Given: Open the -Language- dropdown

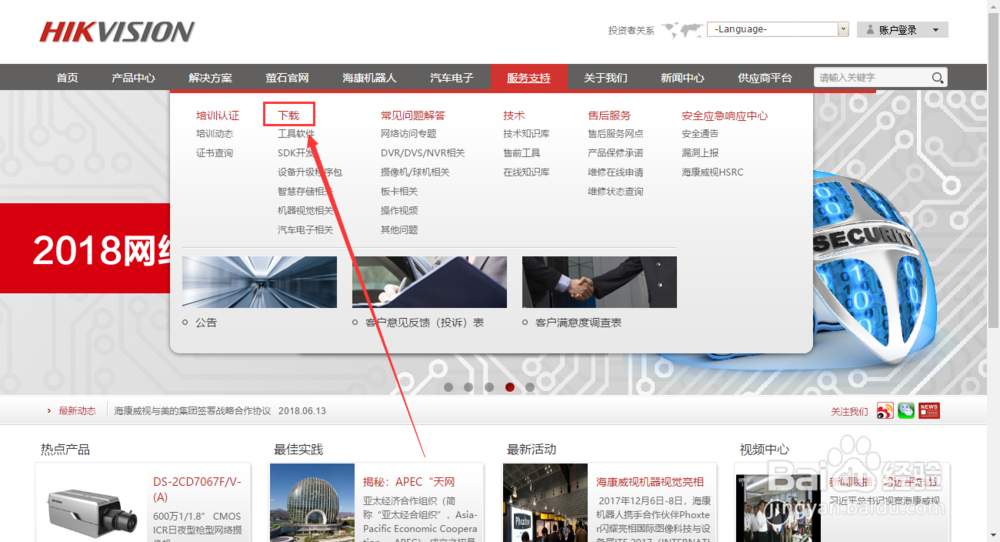Looking at the screenshot, I should [777, 29].
